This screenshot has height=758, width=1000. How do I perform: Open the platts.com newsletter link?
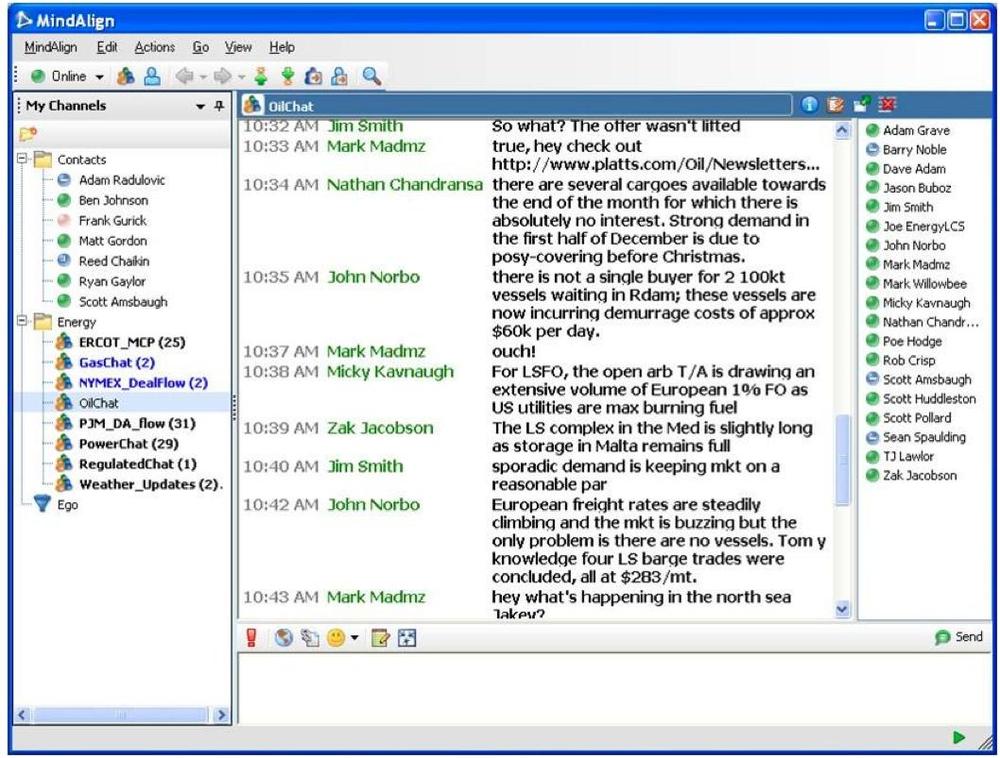(656, 164)
